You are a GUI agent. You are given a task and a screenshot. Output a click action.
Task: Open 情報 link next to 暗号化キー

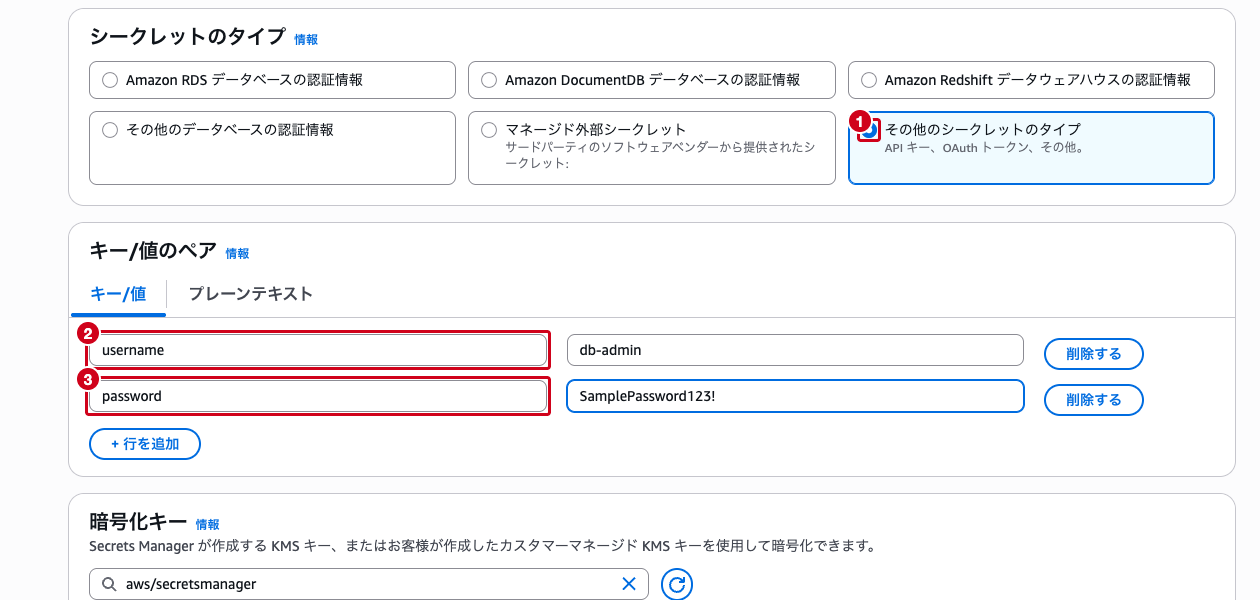point(207,524)
